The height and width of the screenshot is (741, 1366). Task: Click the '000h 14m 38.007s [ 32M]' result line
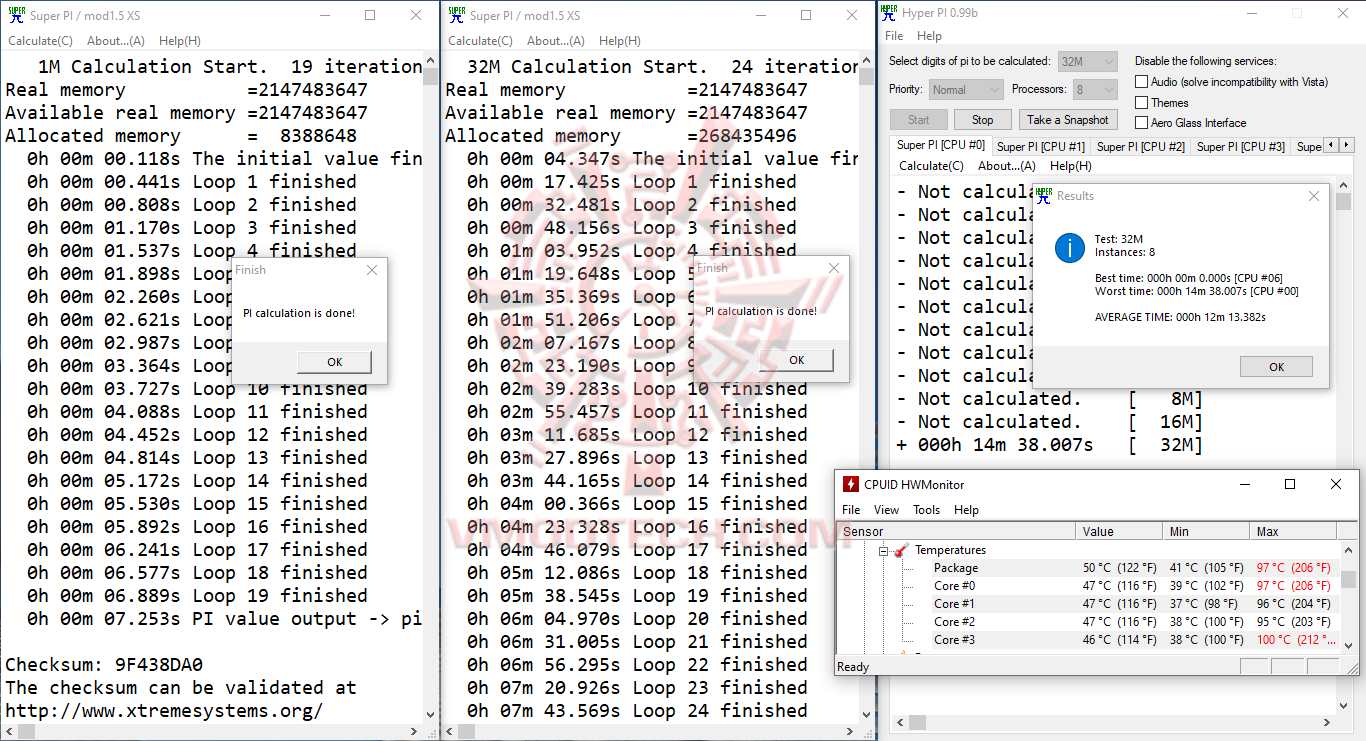[x=1049, y=445]
